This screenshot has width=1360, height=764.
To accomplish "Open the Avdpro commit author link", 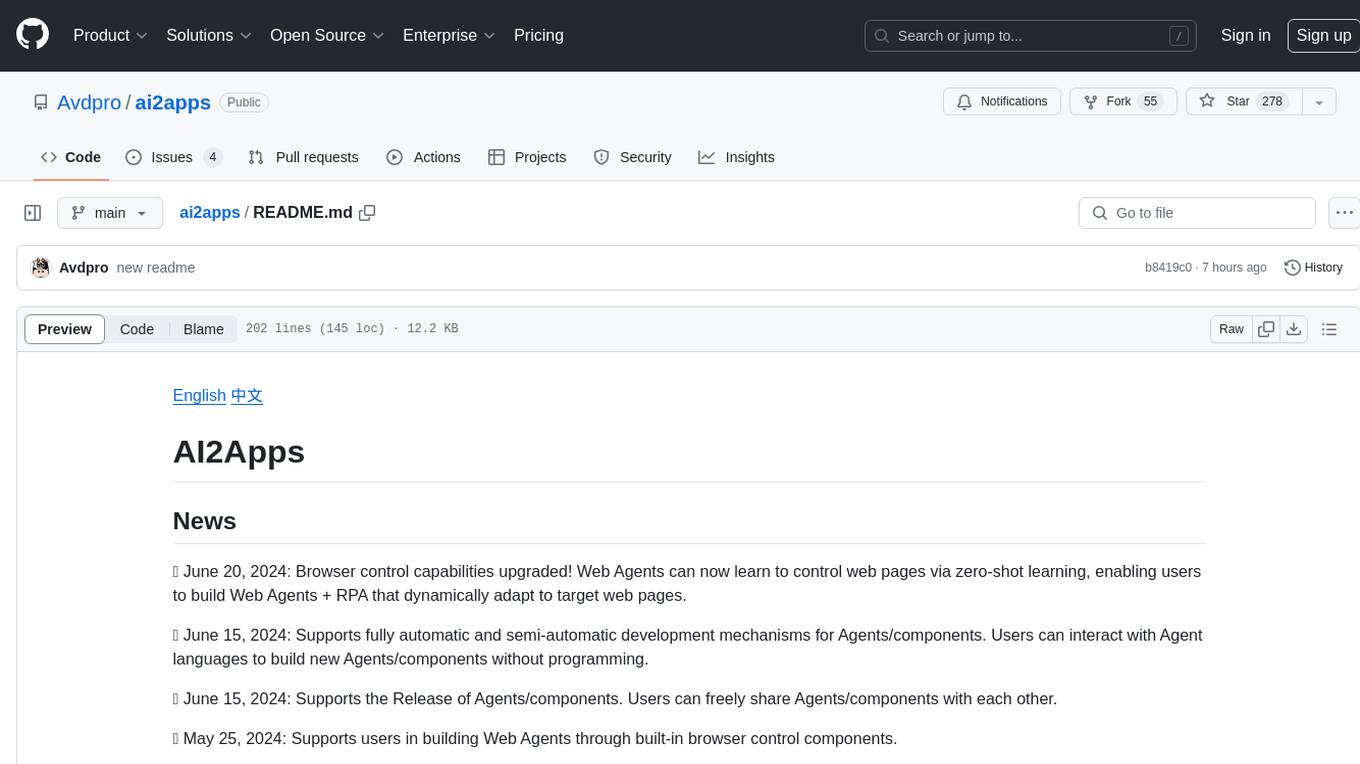I will click(84, 267).
